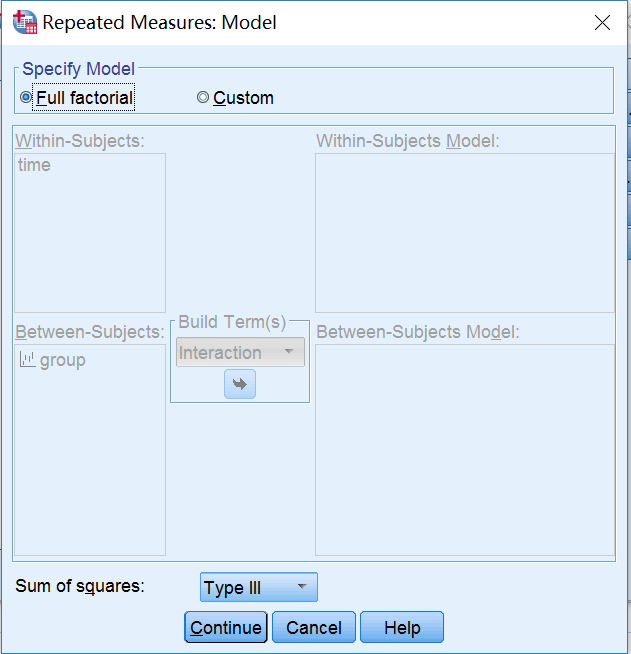This screenshot has height=654, width=631.
Task: Click the SPSS dialog icon in title bar
Action: (x=25, y=22)
